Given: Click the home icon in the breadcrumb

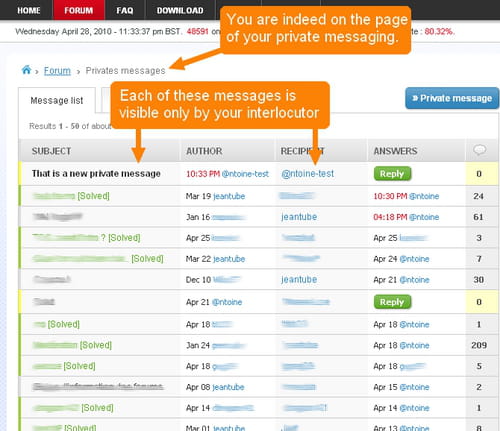Looking at the screenshot, I should pos(26,70).
